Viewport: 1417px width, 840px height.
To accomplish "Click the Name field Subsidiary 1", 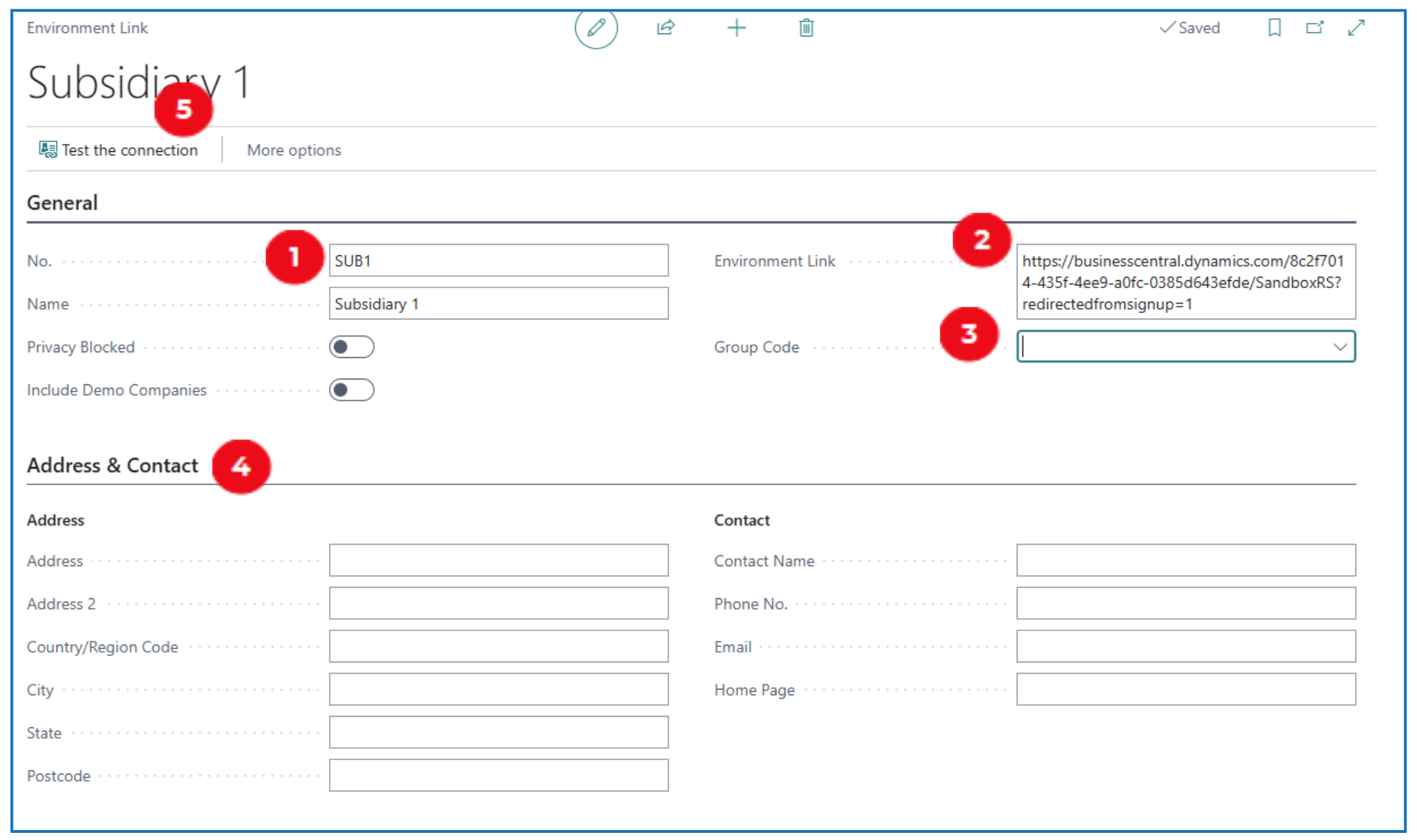I will pos(498,304).
